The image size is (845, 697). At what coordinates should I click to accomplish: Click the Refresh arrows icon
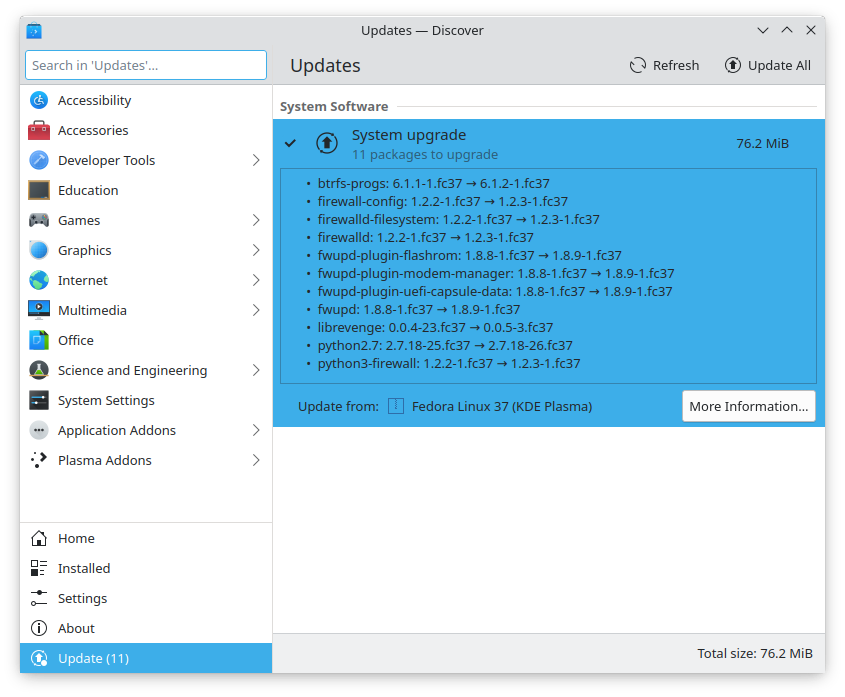(x=637, y=65)
